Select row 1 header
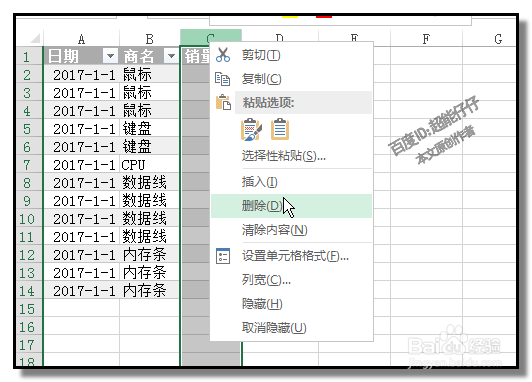Image resolution: width=532 pixels, height=382 pixels. tap(29, 56)
